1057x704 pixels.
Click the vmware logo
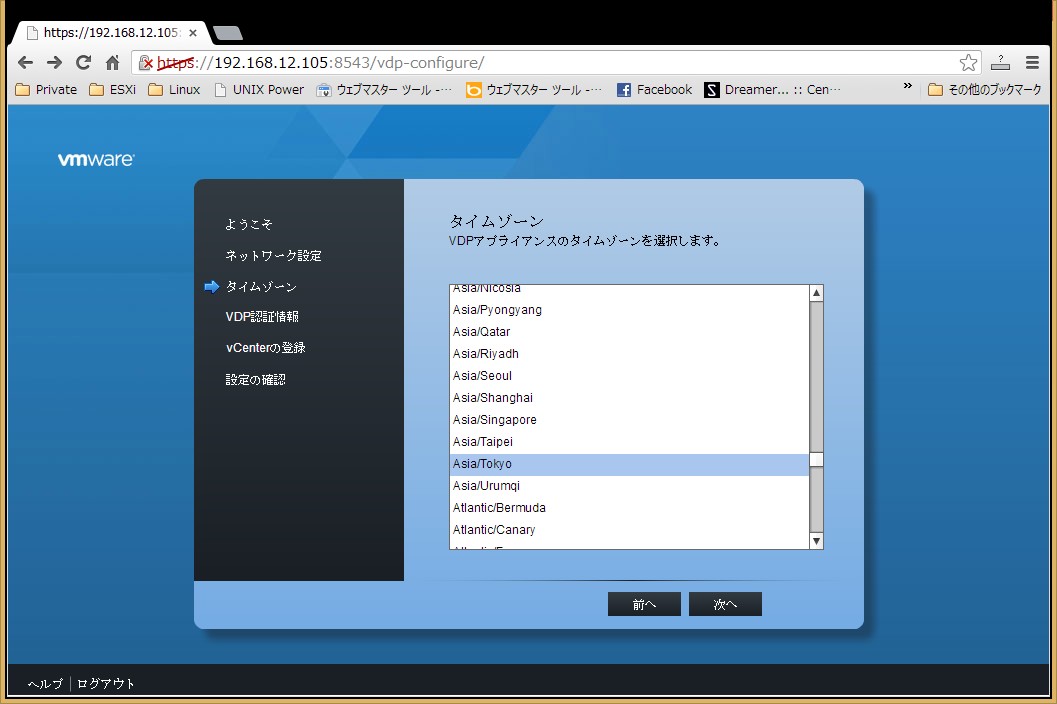(96, 160)
